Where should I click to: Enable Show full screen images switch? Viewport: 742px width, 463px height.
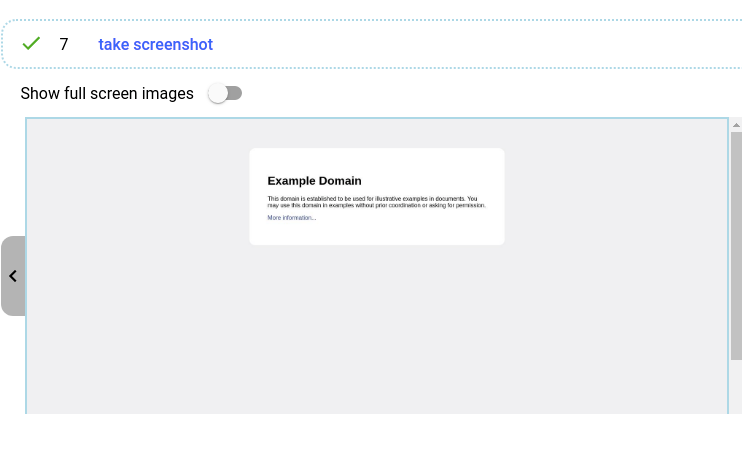[x=225, y=93]
